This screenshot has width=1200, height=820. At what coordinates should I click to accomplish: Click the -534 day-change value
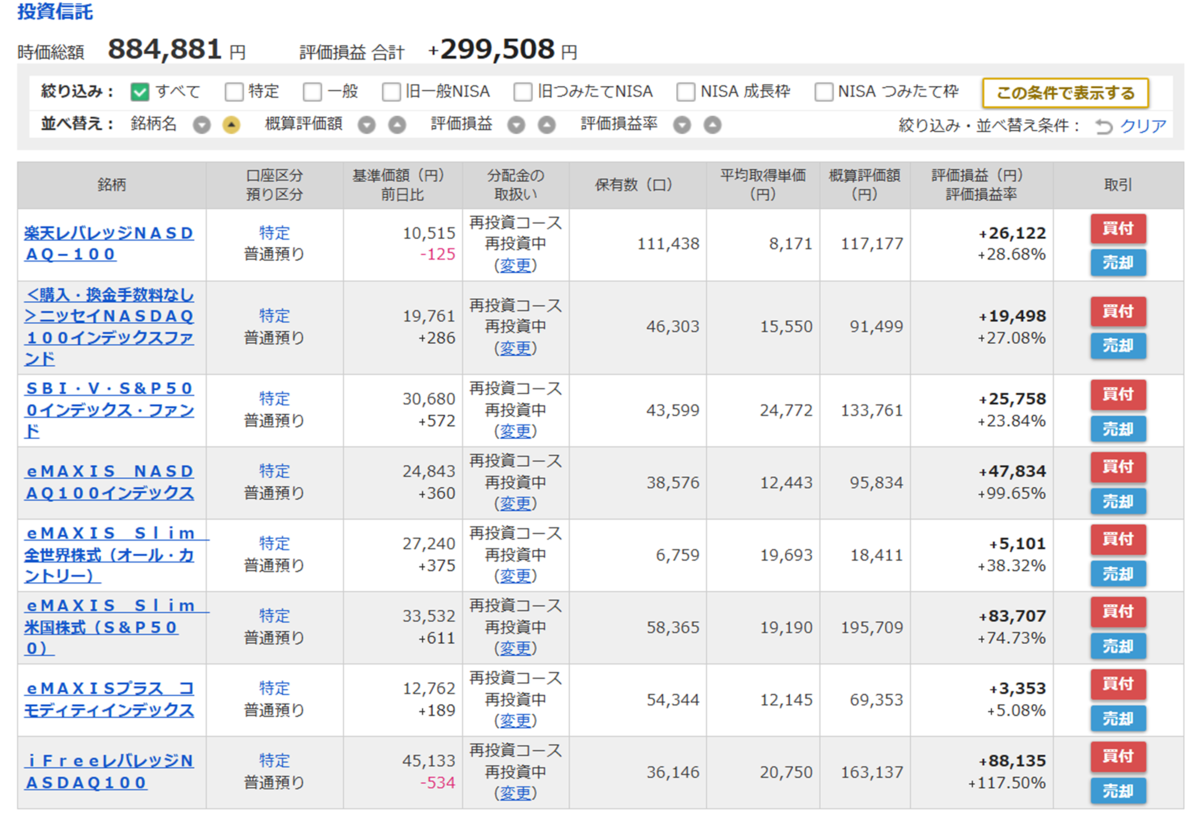coord(438,782)
